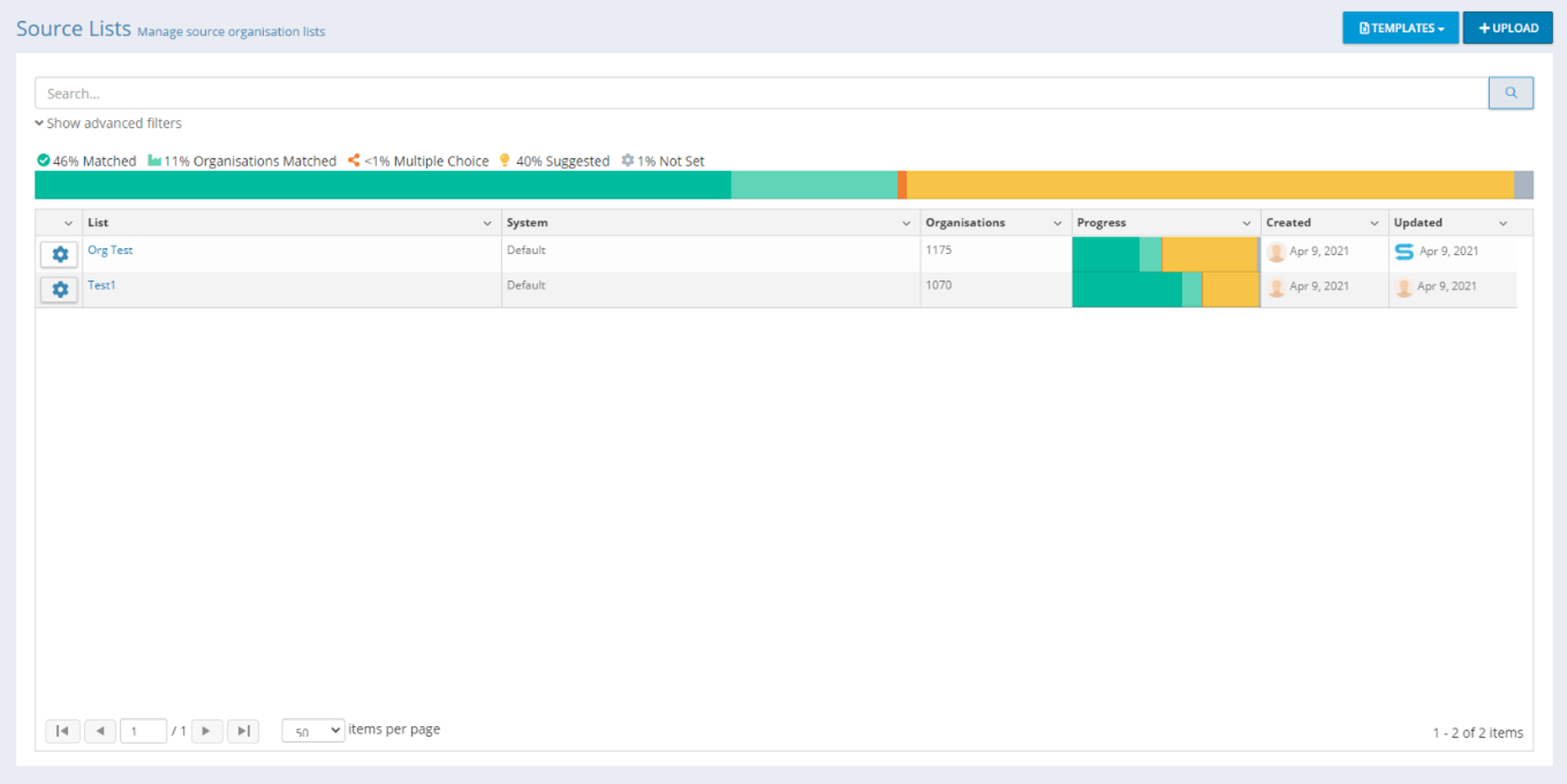1567x784 pixels.
Task: Open System column filter chevron
Action: (906, 223)
